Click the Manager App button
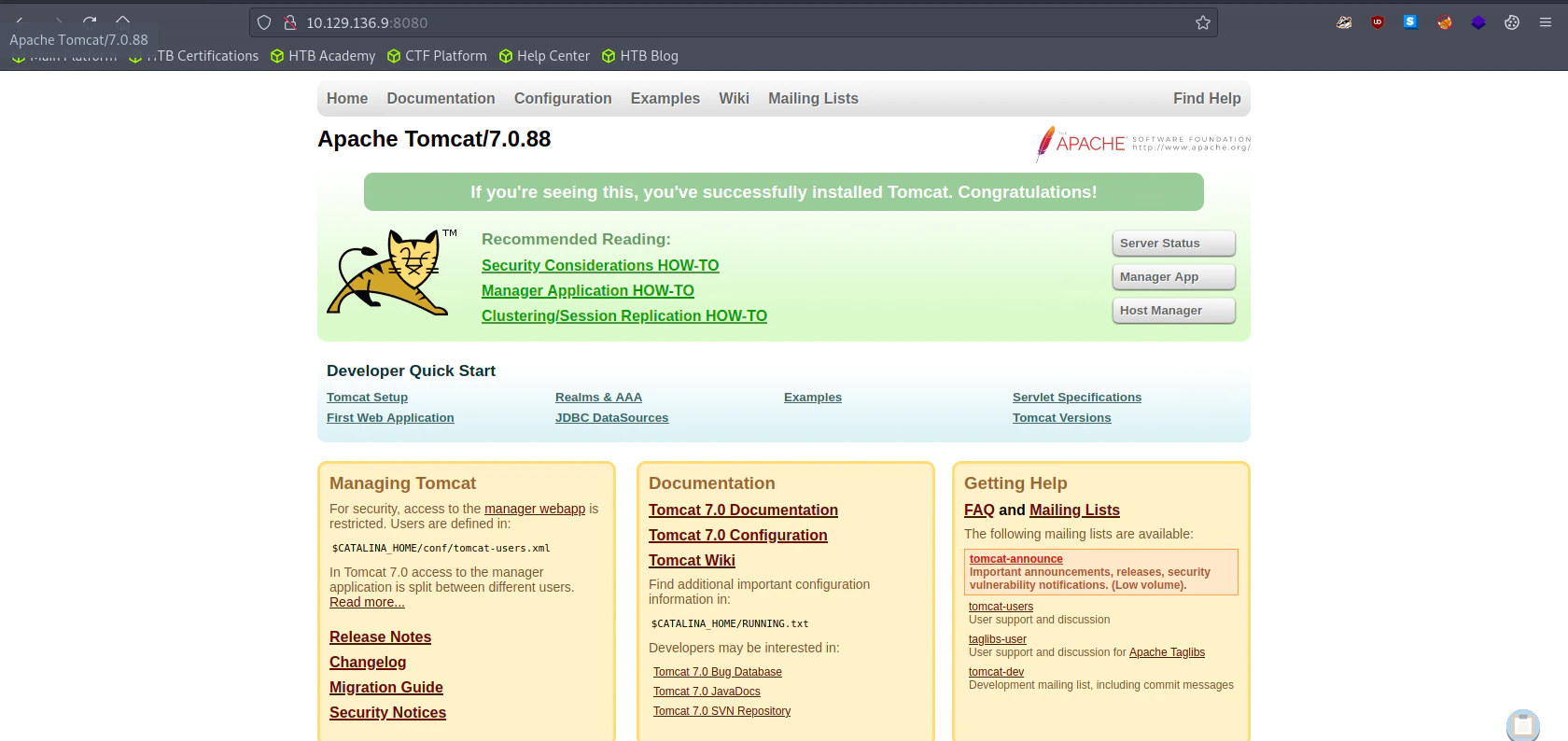Image resolution: width=1568 pixels, height=741 pixels. (1174, 277)
